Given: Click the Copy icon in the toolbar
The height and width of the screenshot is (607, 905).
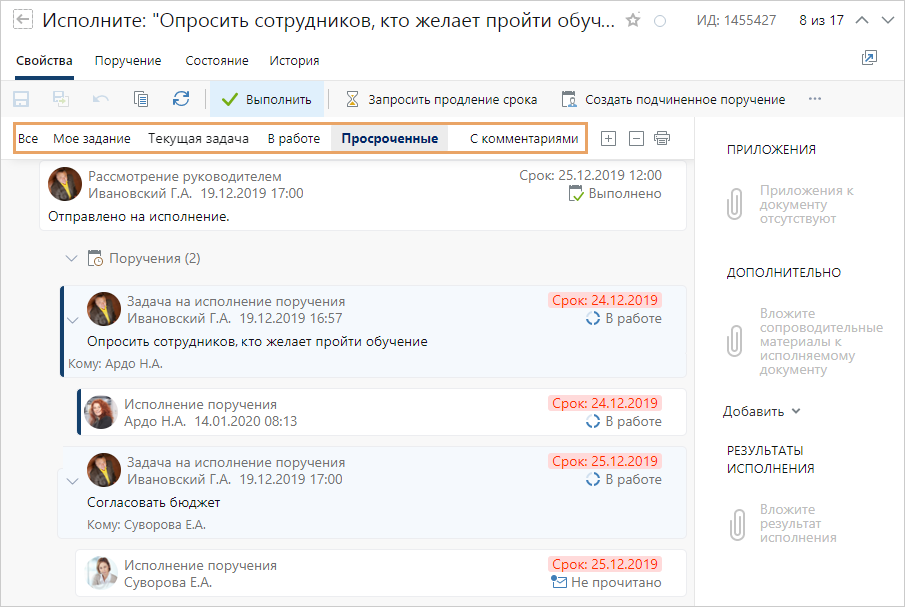Looking at the screenshot, I should coord(141,98).
